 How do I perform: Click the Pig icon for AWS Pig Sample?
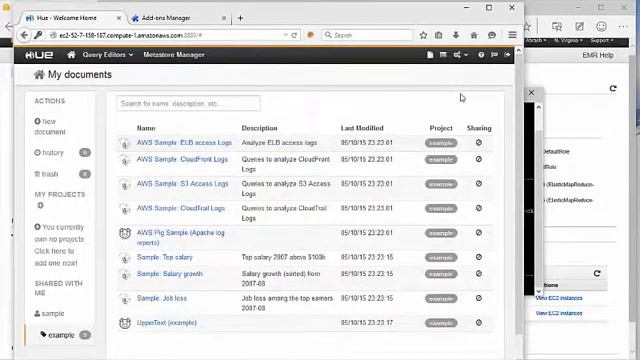125,233
